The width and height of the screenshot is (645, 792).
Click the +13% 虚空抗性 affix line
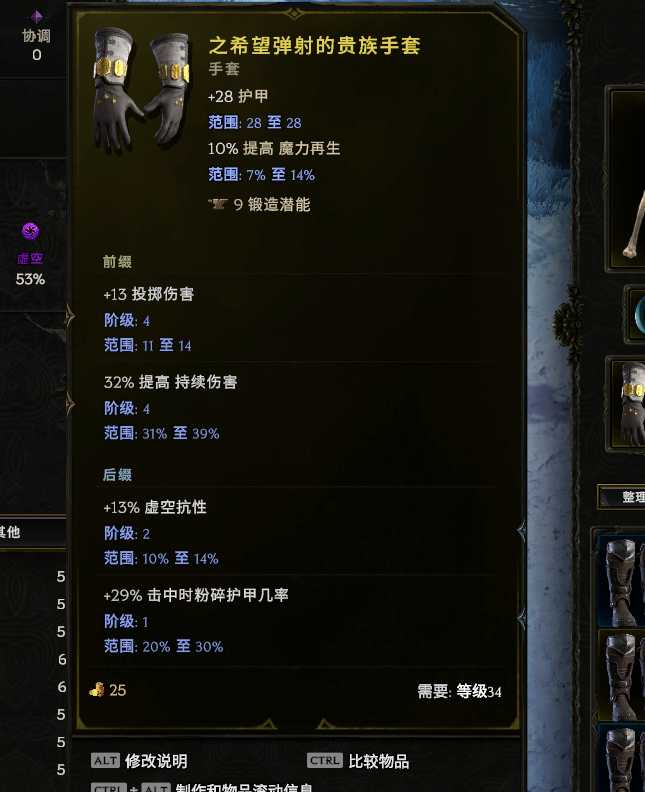click(155, 507)
